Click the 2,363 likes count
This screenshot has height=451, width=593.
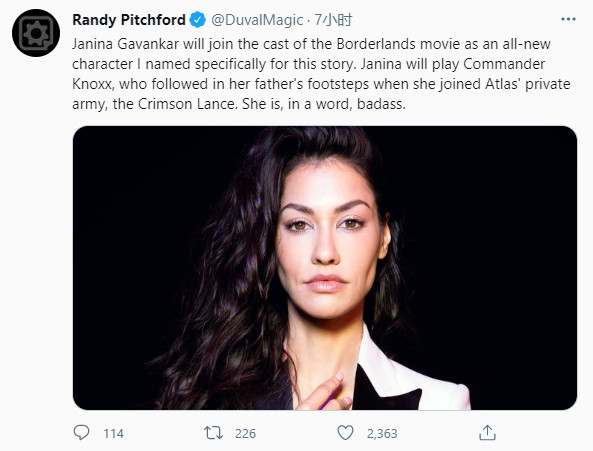tap(382, 433)
